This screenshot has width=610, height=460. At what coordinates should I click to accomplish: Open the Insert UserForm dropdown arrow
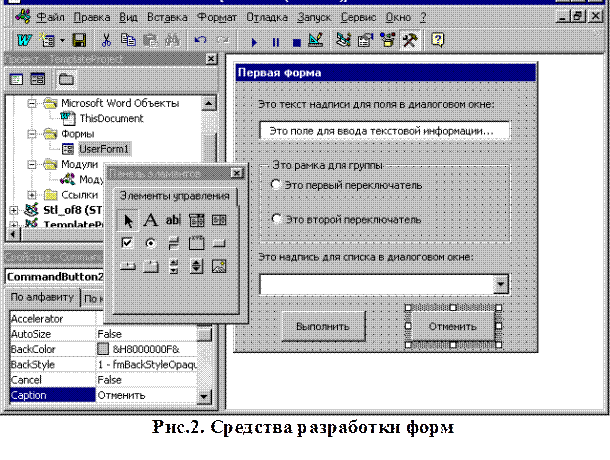click(x=62, y=40)
